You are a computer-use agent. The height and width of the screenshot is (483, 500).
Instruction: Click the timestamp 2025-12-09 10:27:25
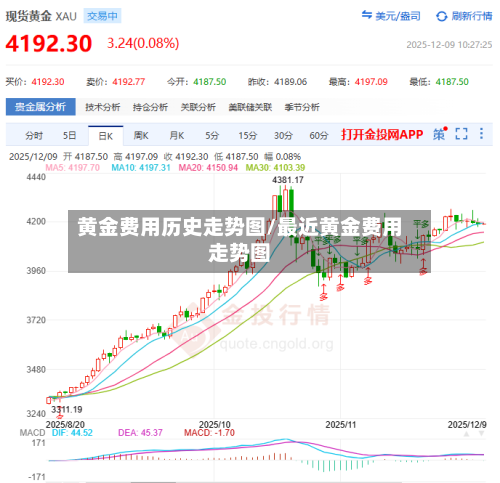click(449, 45)
